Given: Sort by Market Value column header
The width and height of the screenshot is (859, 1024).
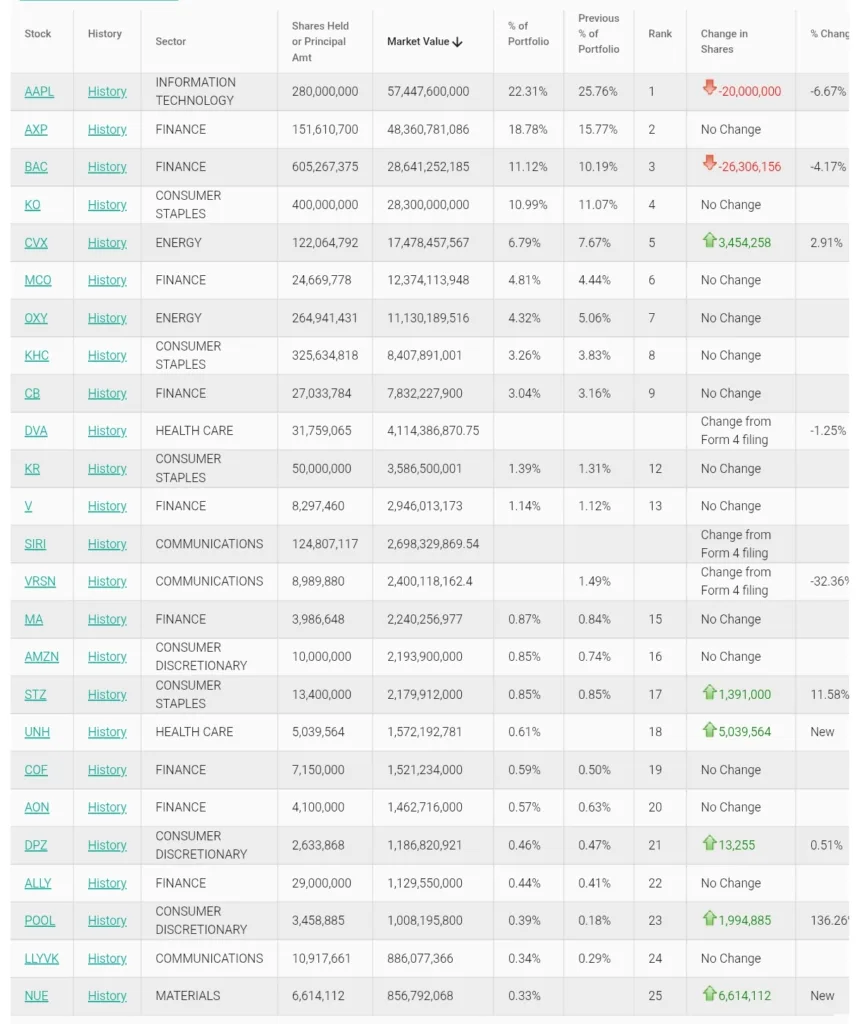Looking at the screenshot, I should click(425, 42).
